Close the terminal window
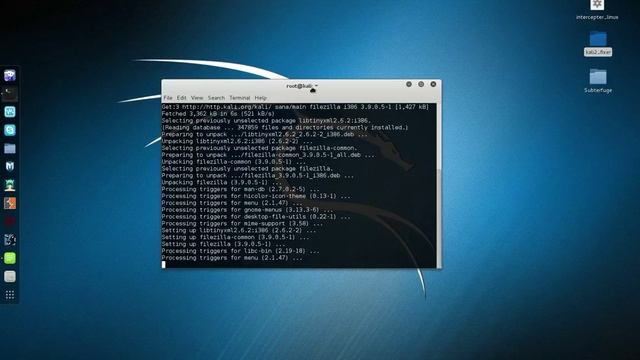This screenshot has height=360, width=640. (x=433, y=84)
